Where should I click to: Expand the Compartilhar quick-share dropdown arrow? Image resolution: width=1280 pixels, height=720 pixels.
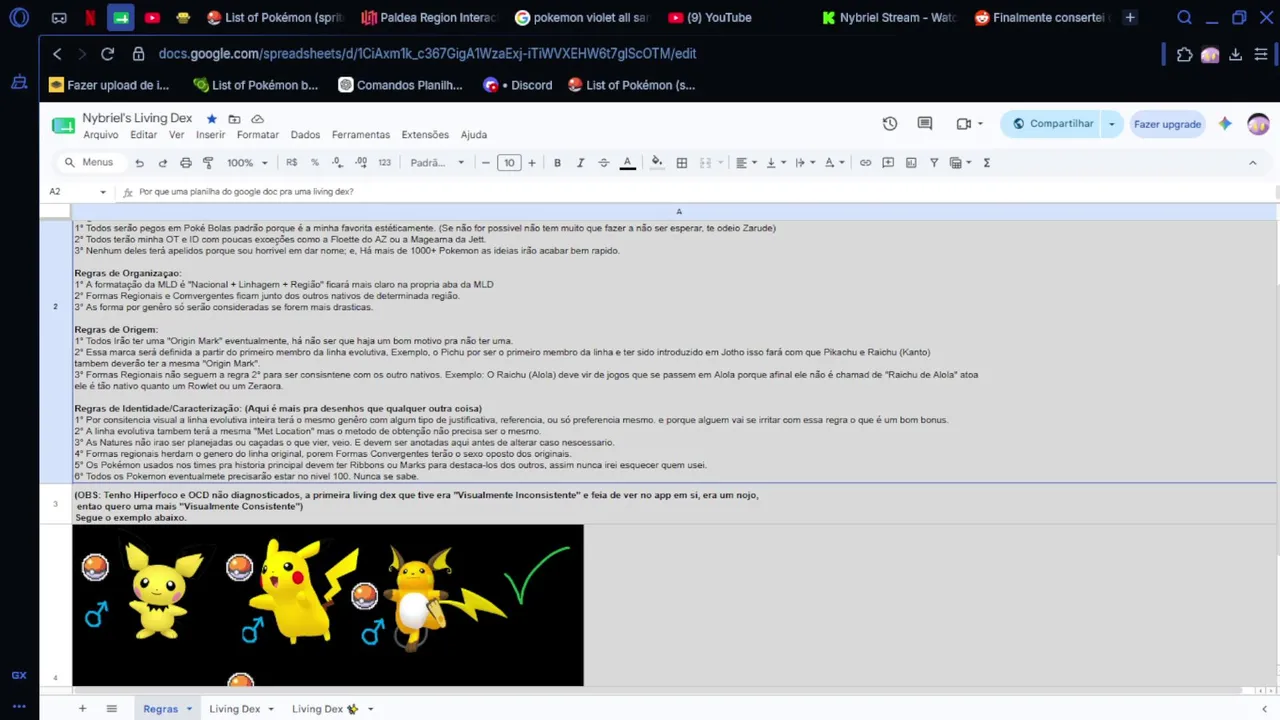pyautogui.click(x=1111, y=124)
